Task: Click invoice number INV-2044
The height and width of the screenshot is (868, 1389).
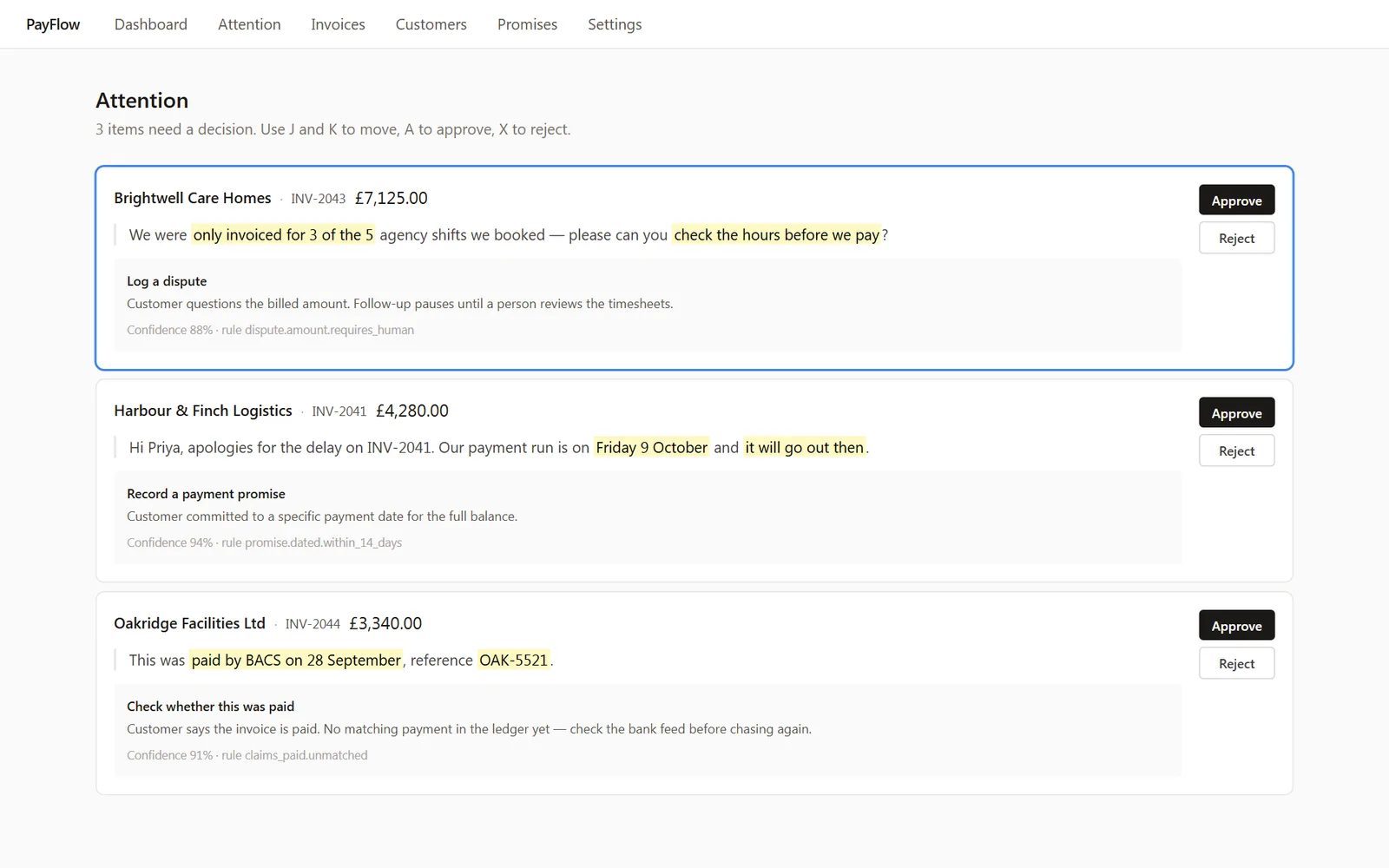Action: coord(313,624)
